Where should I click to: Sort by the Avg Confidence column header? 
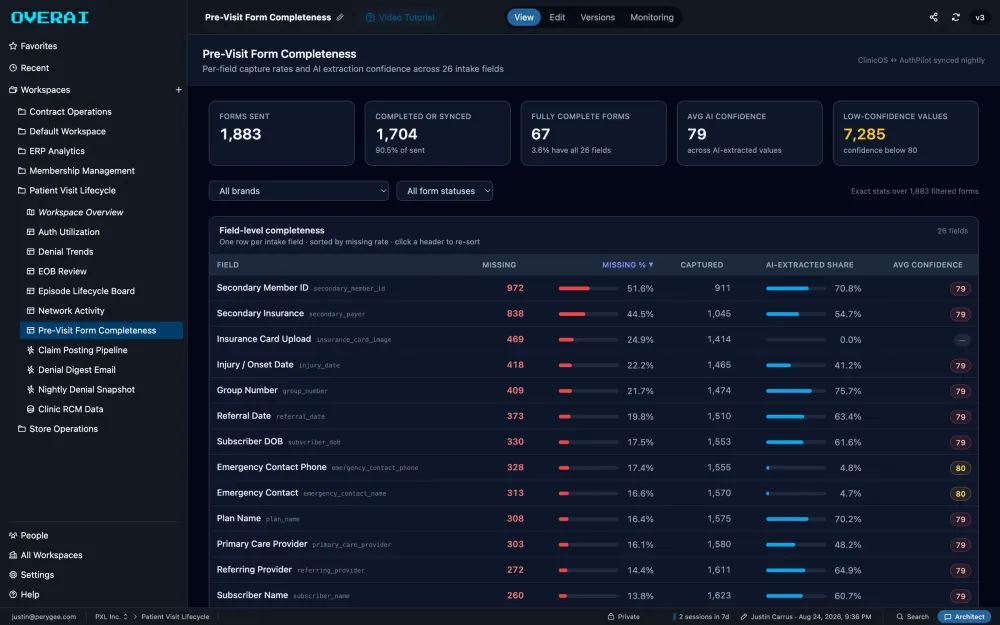pos(927,265)
